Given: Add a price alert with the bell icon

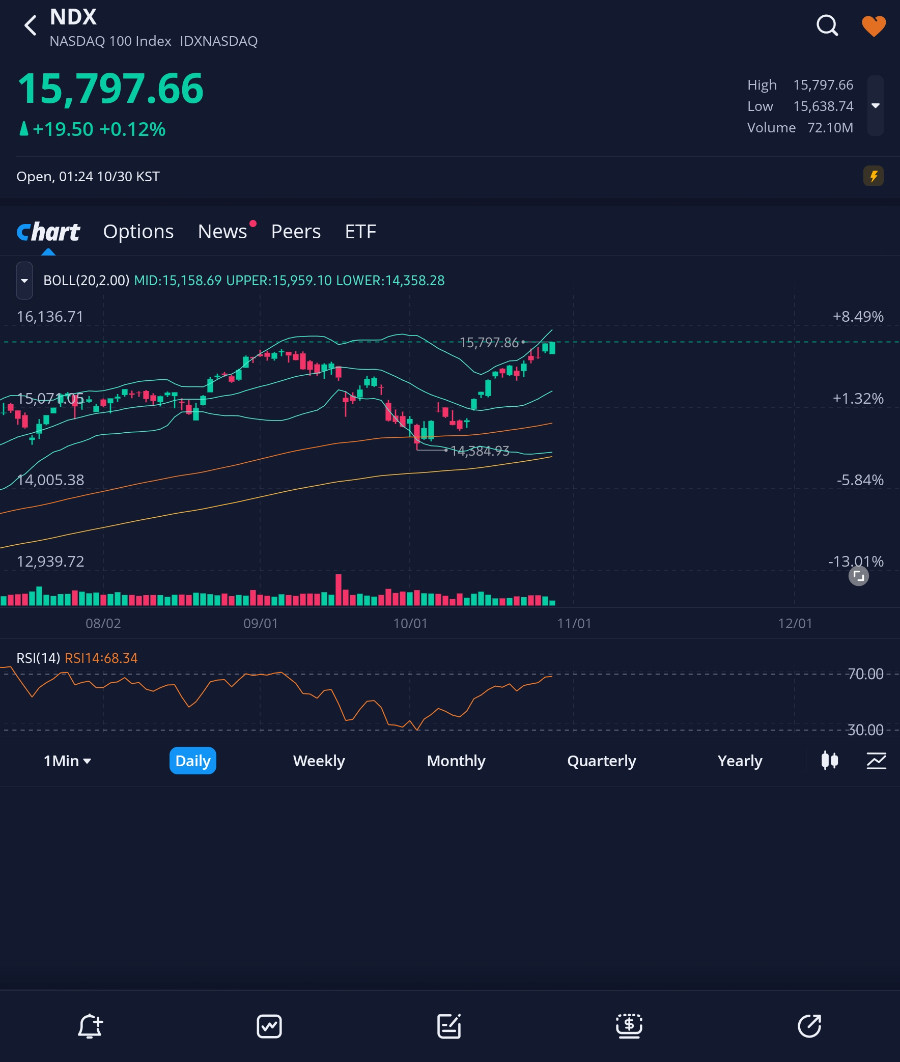Looking at the screenshot, I should [x=90, y=1026].
